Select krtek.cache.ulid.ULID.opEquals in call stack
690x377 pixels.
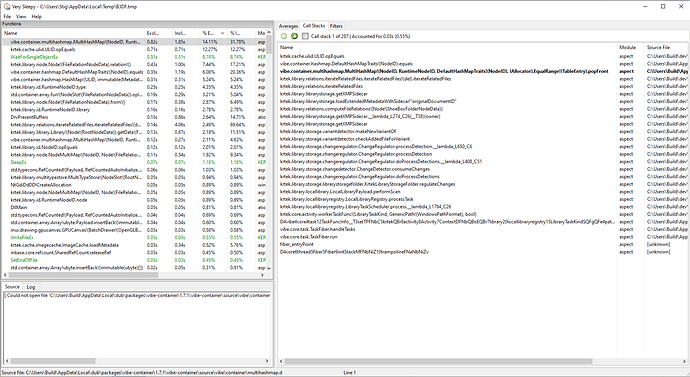click(x=483, y=56)
